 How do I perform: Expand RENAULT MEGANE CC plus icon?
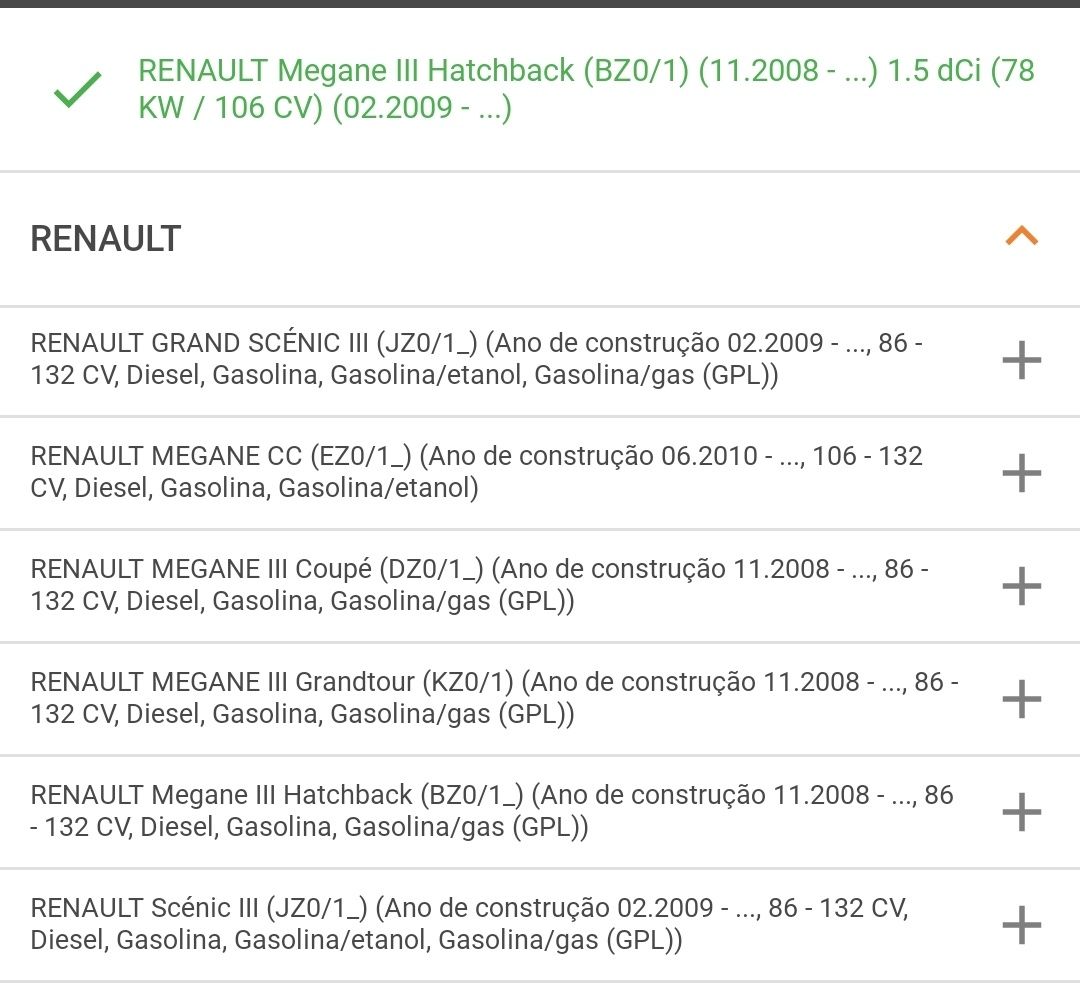click(1021, 473)
